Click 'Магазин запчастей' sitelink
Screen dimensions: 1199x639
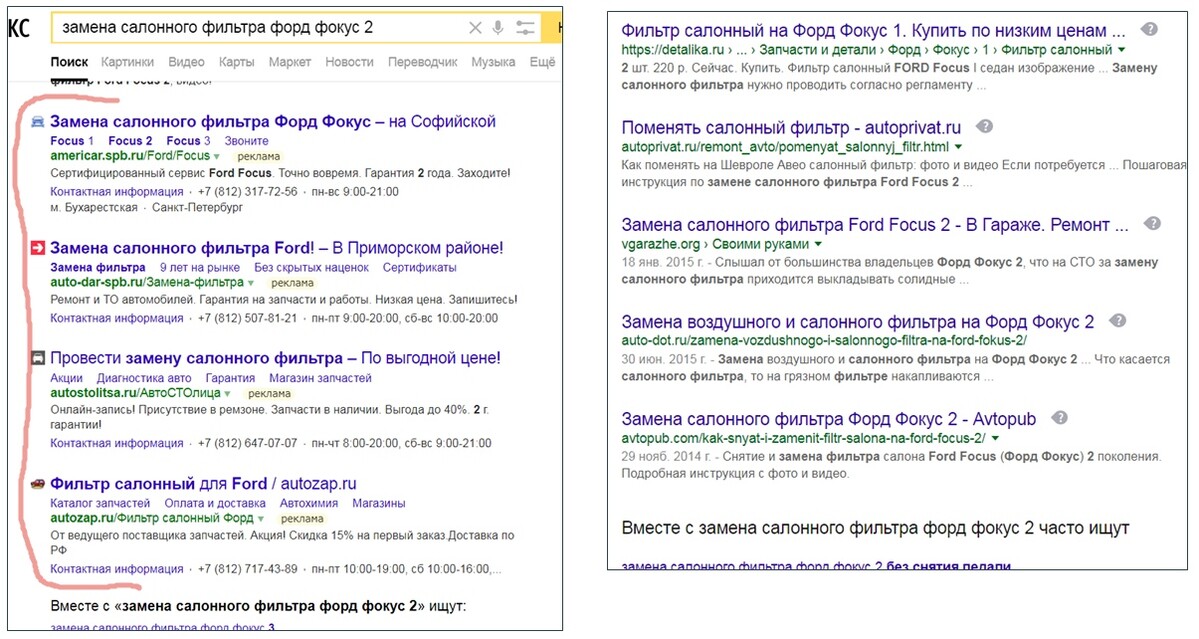320,378
